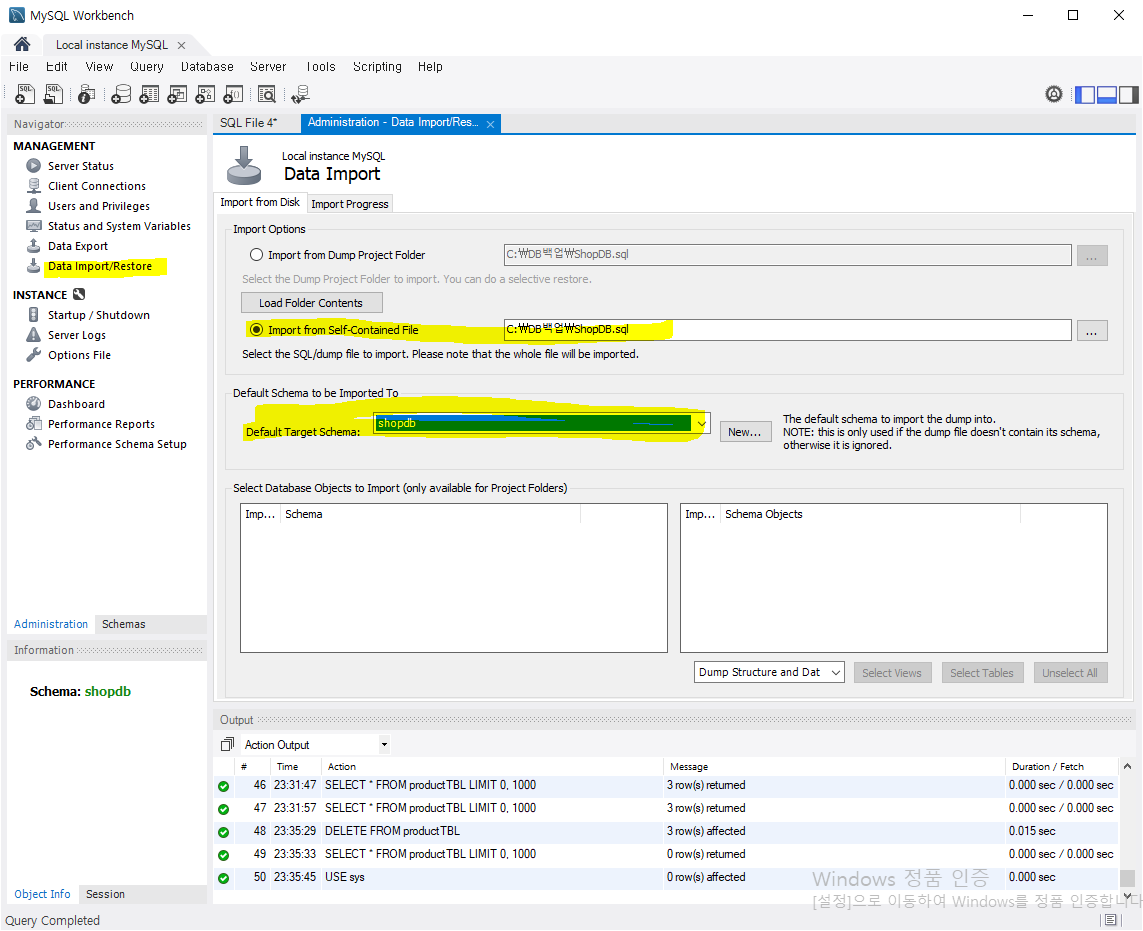
Task: Open the schema inspector toolbar icon
Action: 87,94
